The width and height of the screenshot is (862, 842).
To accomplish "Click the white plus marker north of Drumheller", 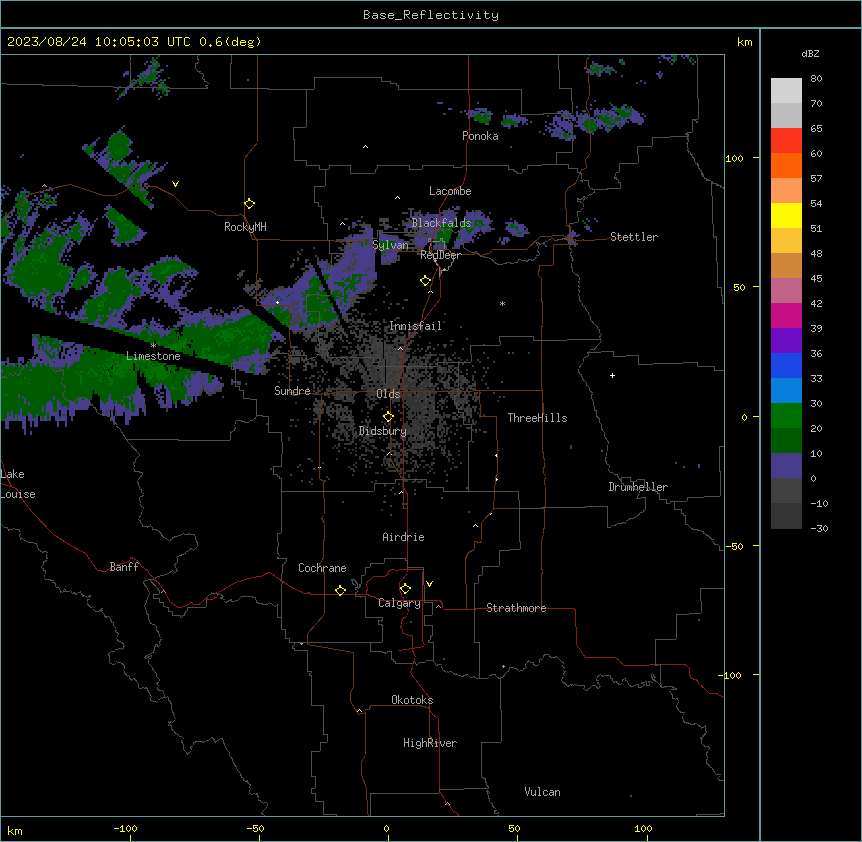I will pos(612,375).
